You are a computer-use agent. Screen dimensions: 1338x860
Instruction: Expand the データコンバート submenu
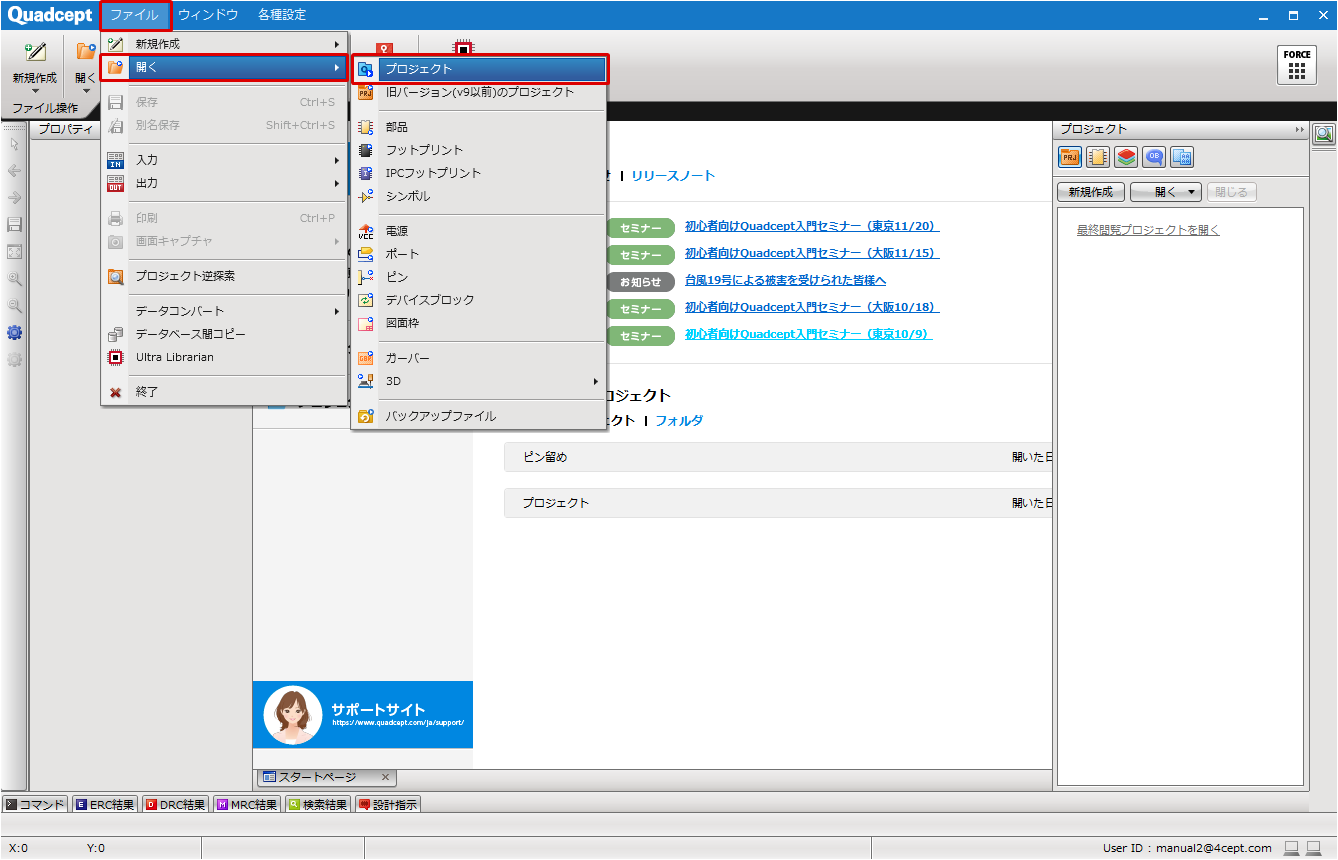pos(224,311)
